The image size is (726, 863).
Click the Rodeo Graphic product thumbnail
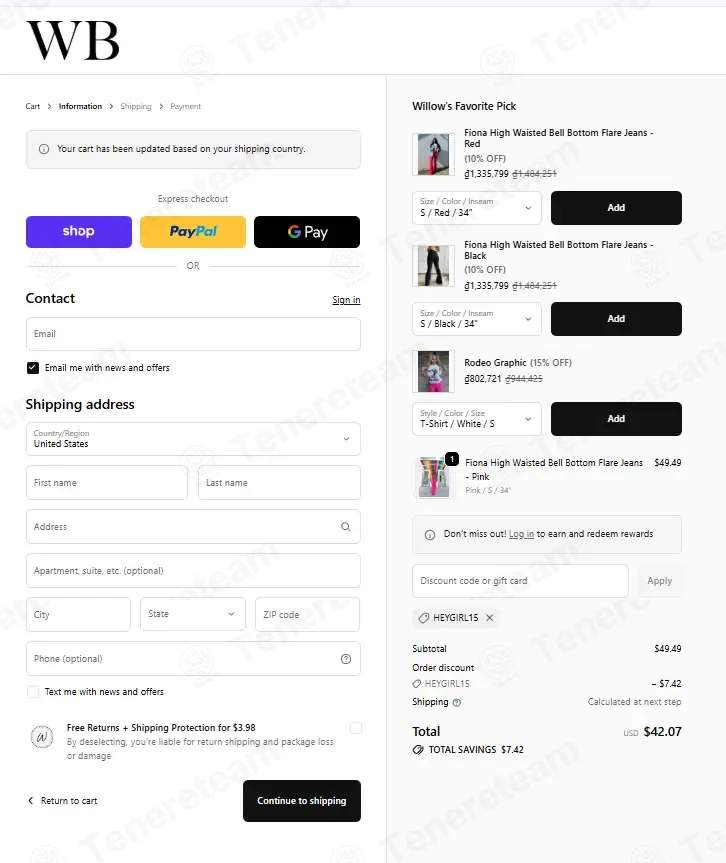click(434, 371)
